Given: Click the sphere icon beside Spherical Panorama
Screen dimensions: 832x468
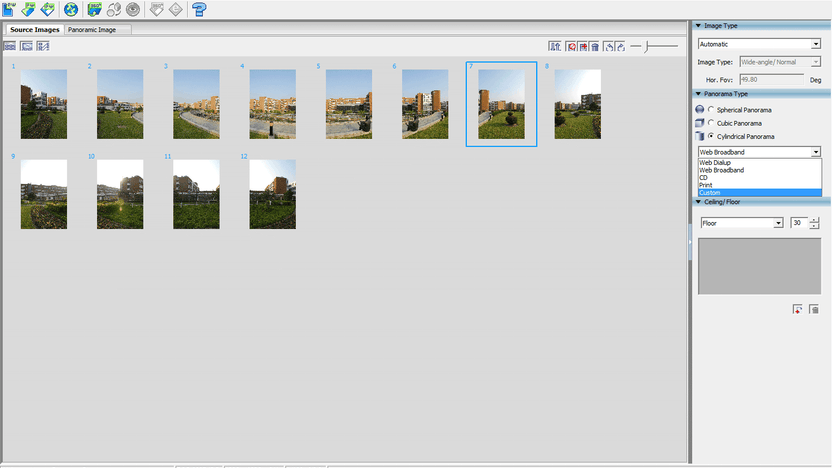Looking at the screenshot, I should pos(700,109).
